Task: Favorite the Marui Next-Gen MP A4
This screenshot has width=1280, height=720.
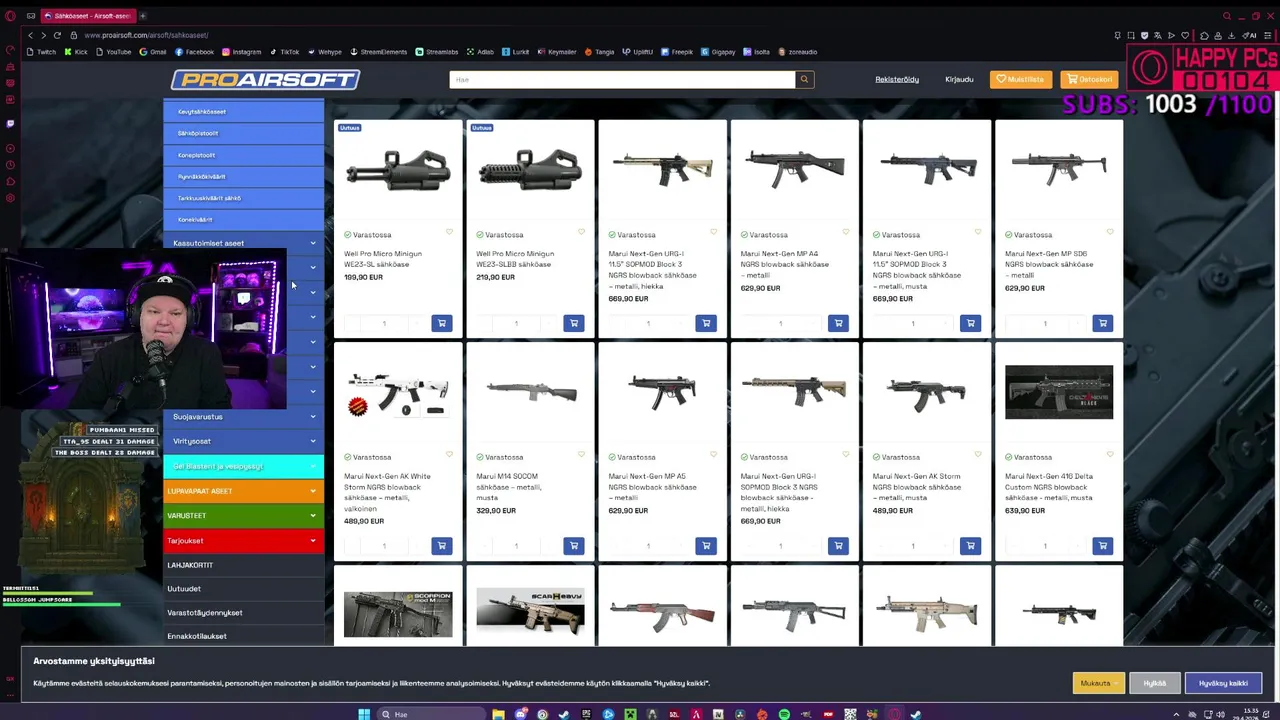Action: (845, 232)
